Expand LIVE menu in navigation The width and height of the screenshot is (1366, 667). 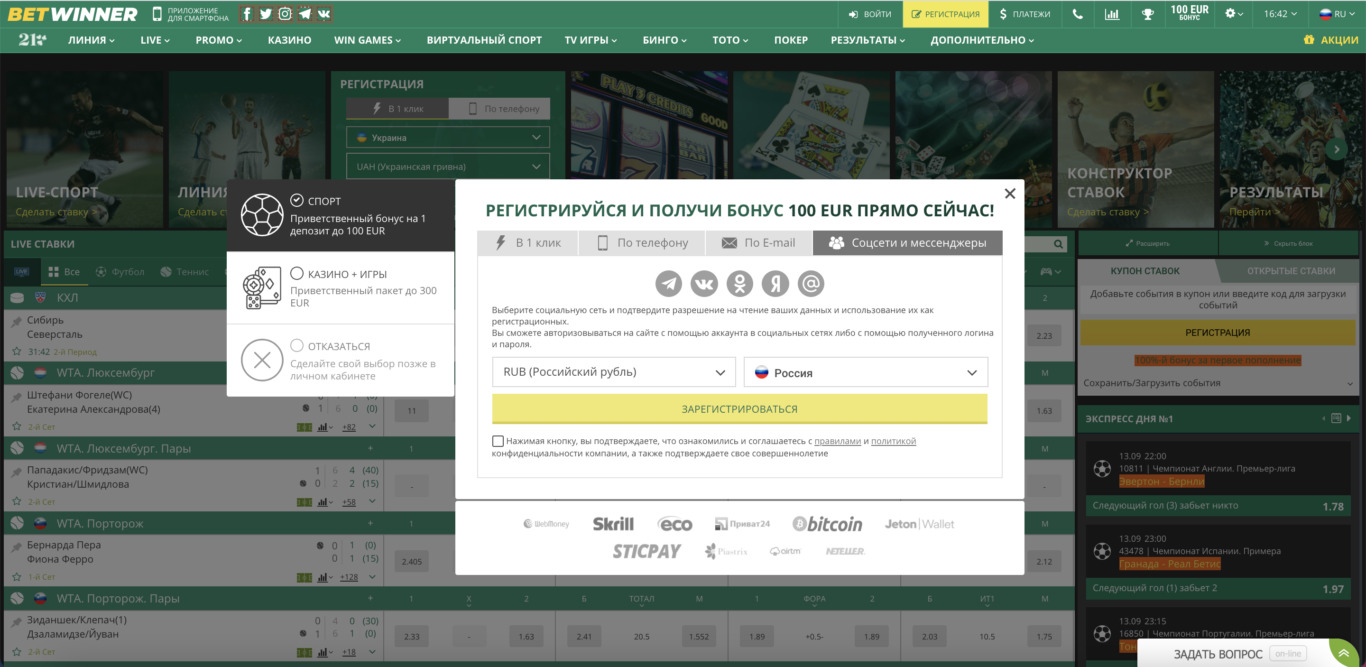[x=155, y=40]
